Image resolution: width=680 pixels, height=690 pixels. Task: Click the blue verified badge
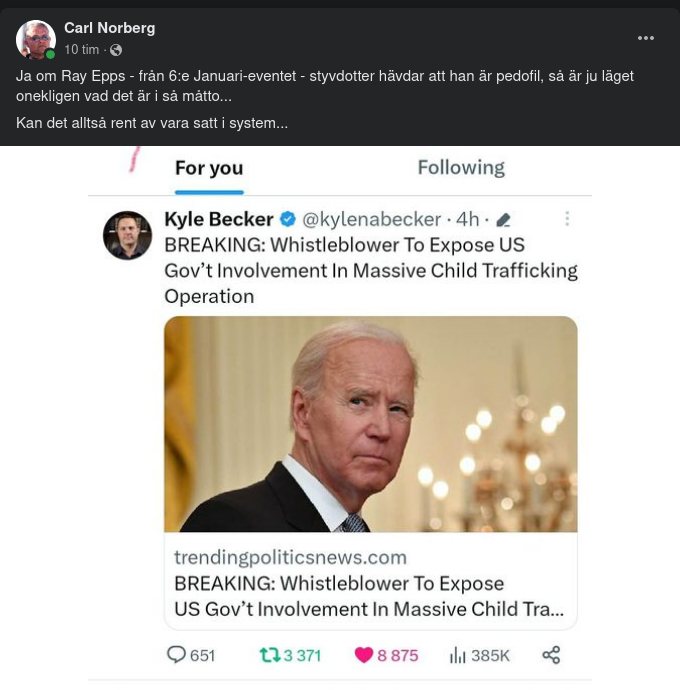coord(287,219)
